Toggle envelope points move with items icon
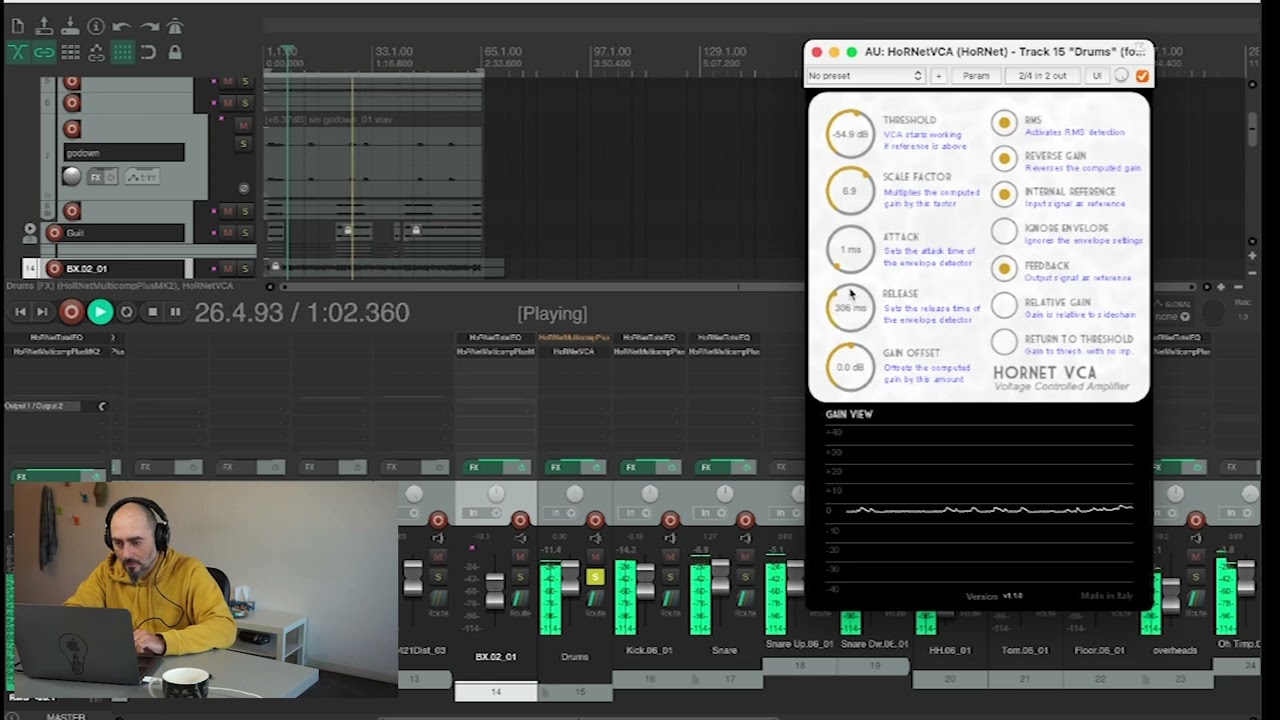Screen dimensions: 1280x720 click(x=96, y=52)
